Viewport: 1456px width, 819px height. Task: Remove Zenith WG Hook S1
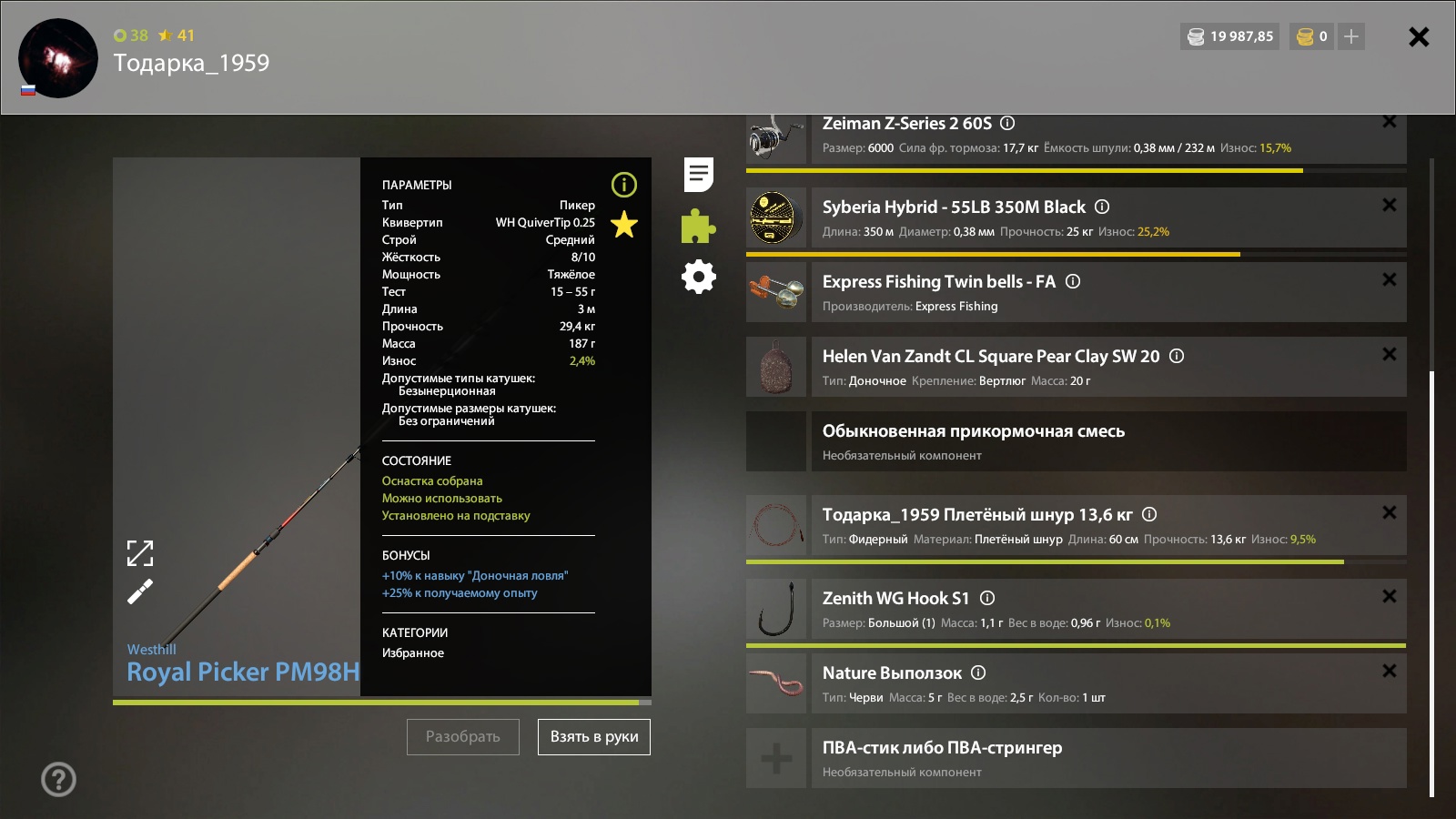coord(1390,596)
